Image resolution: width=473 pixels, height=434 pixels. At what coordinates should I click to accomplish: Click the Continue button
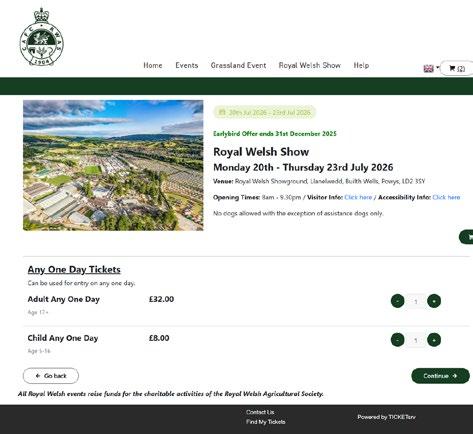click(440, 376)
